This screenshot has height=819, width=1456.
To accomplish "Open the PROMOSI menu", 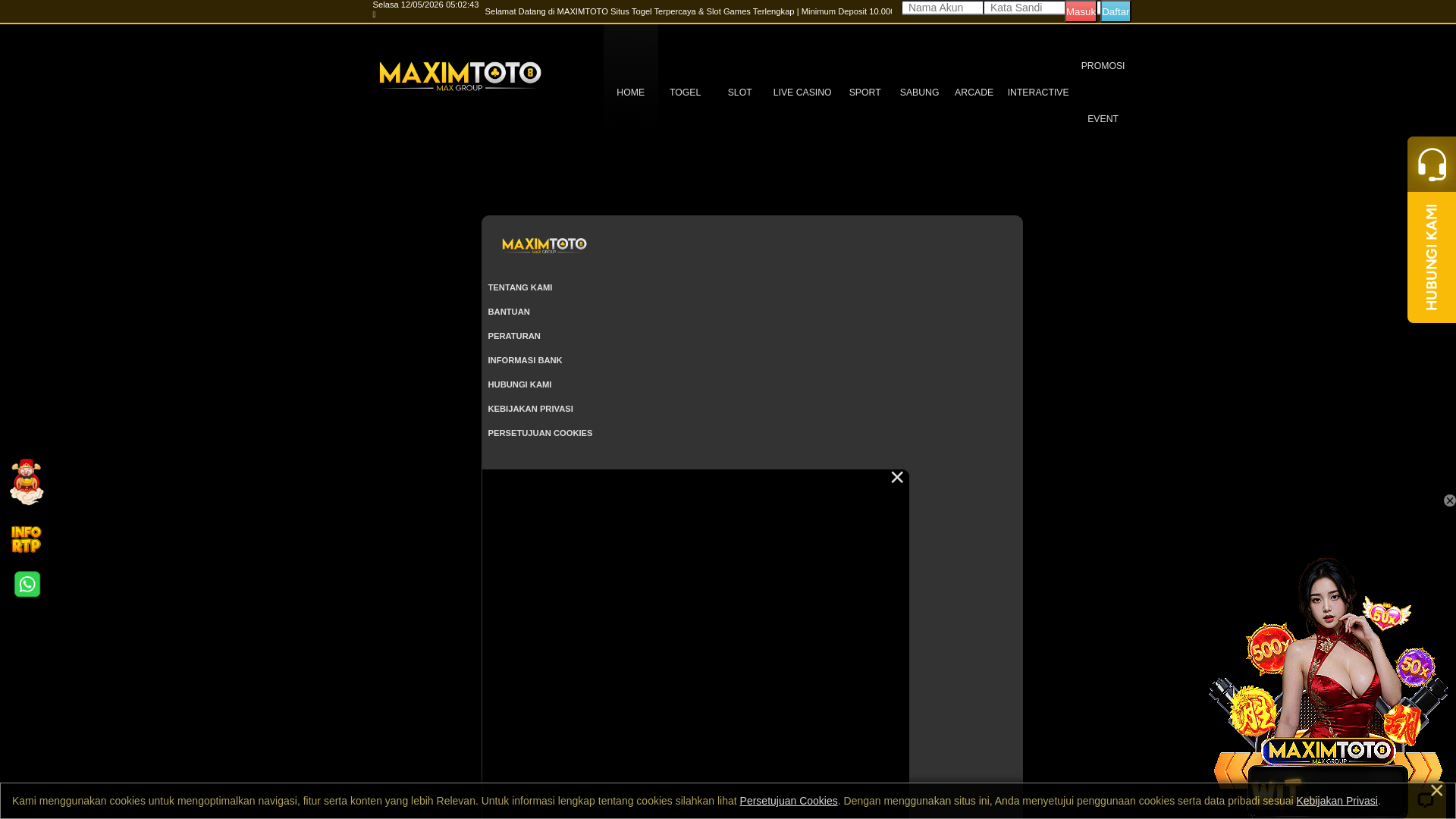I will click(1103, 66).
